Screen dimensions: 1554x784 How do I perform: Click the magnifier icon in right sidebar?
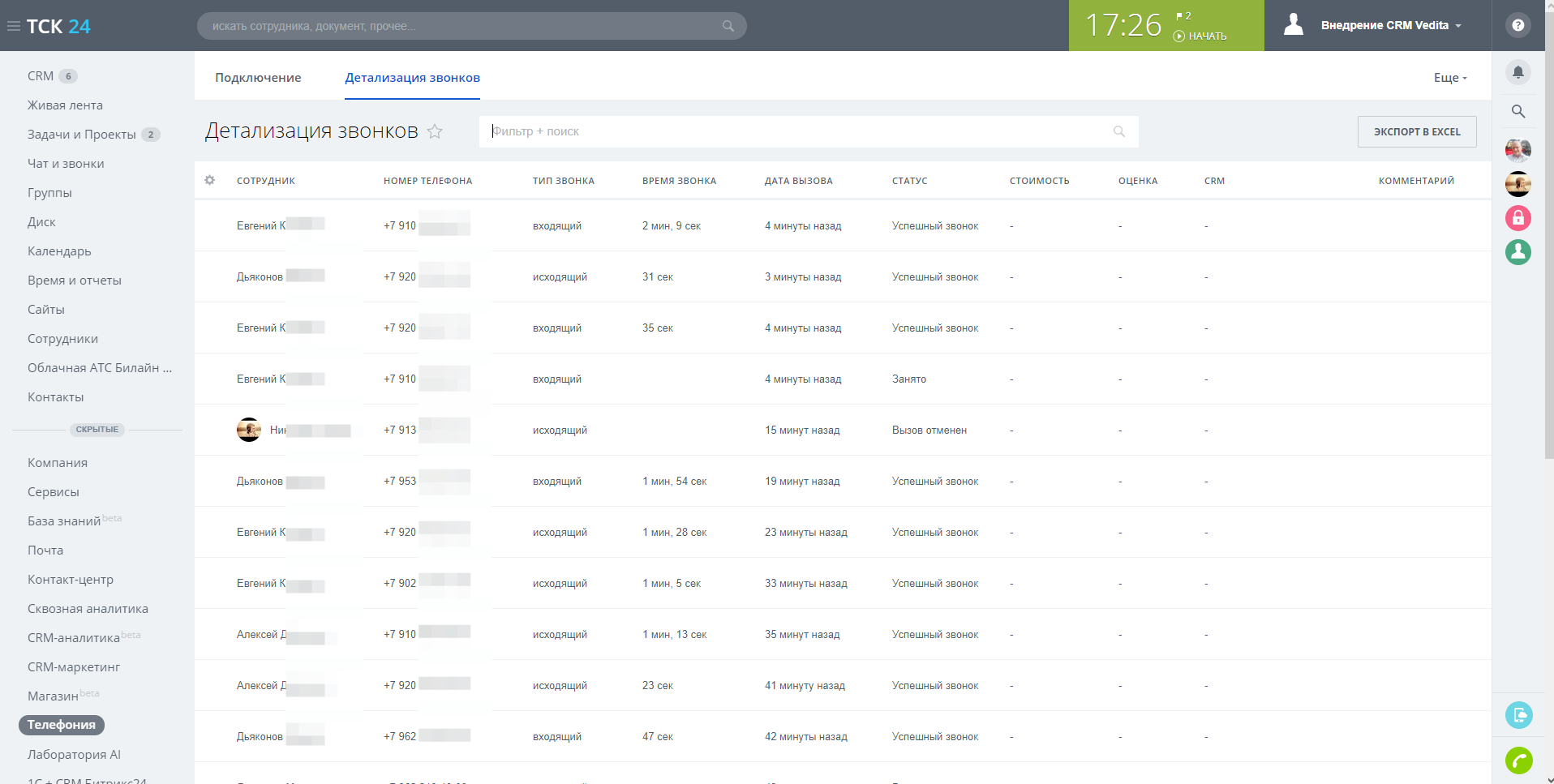[x=1518, y=112]
